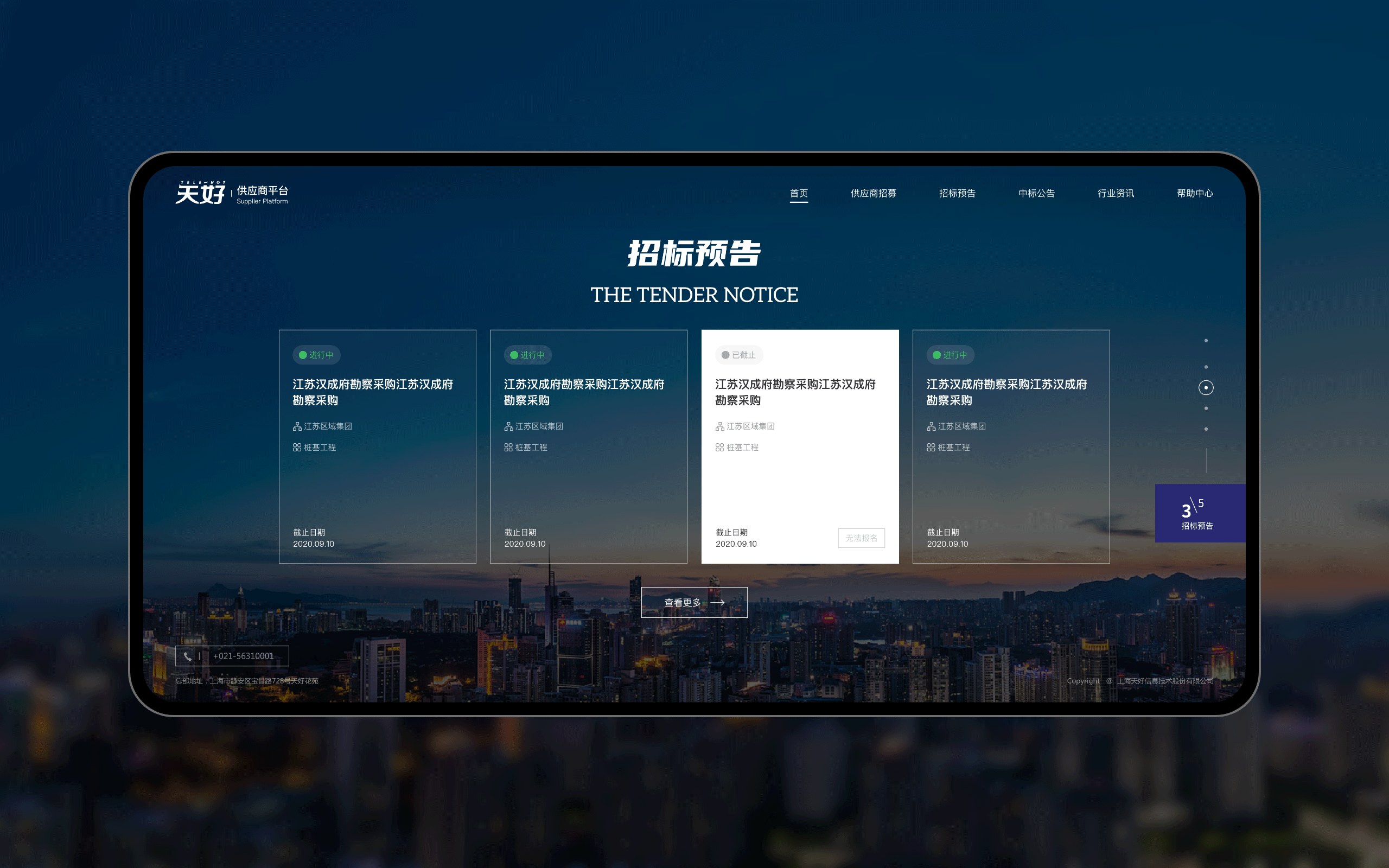Click the headquarters address text in footer
Viewport: 1389px width, 868px height.
click(x=247, y=681)
